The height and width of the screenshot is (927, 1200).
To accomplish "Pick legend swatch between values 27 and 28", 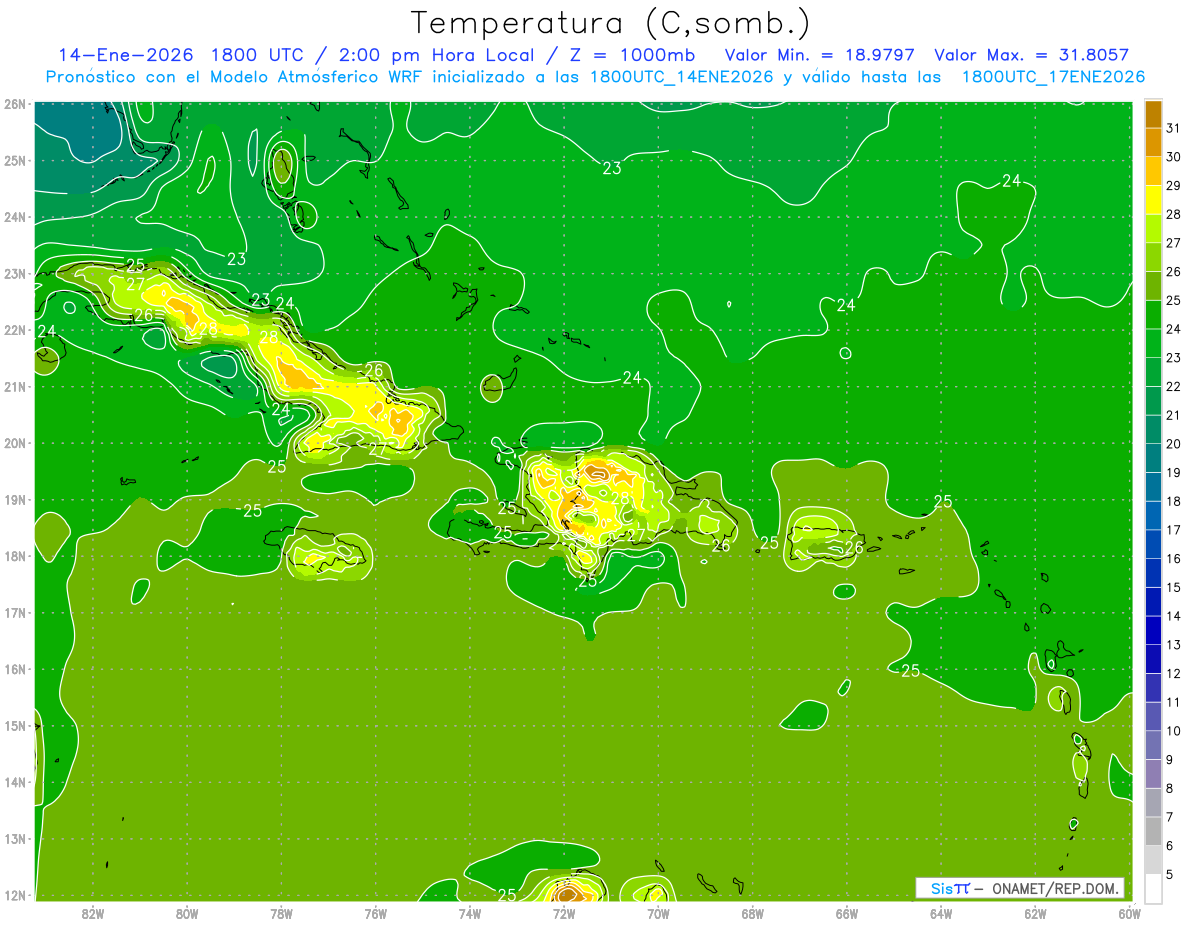I will coord(1153,229).
